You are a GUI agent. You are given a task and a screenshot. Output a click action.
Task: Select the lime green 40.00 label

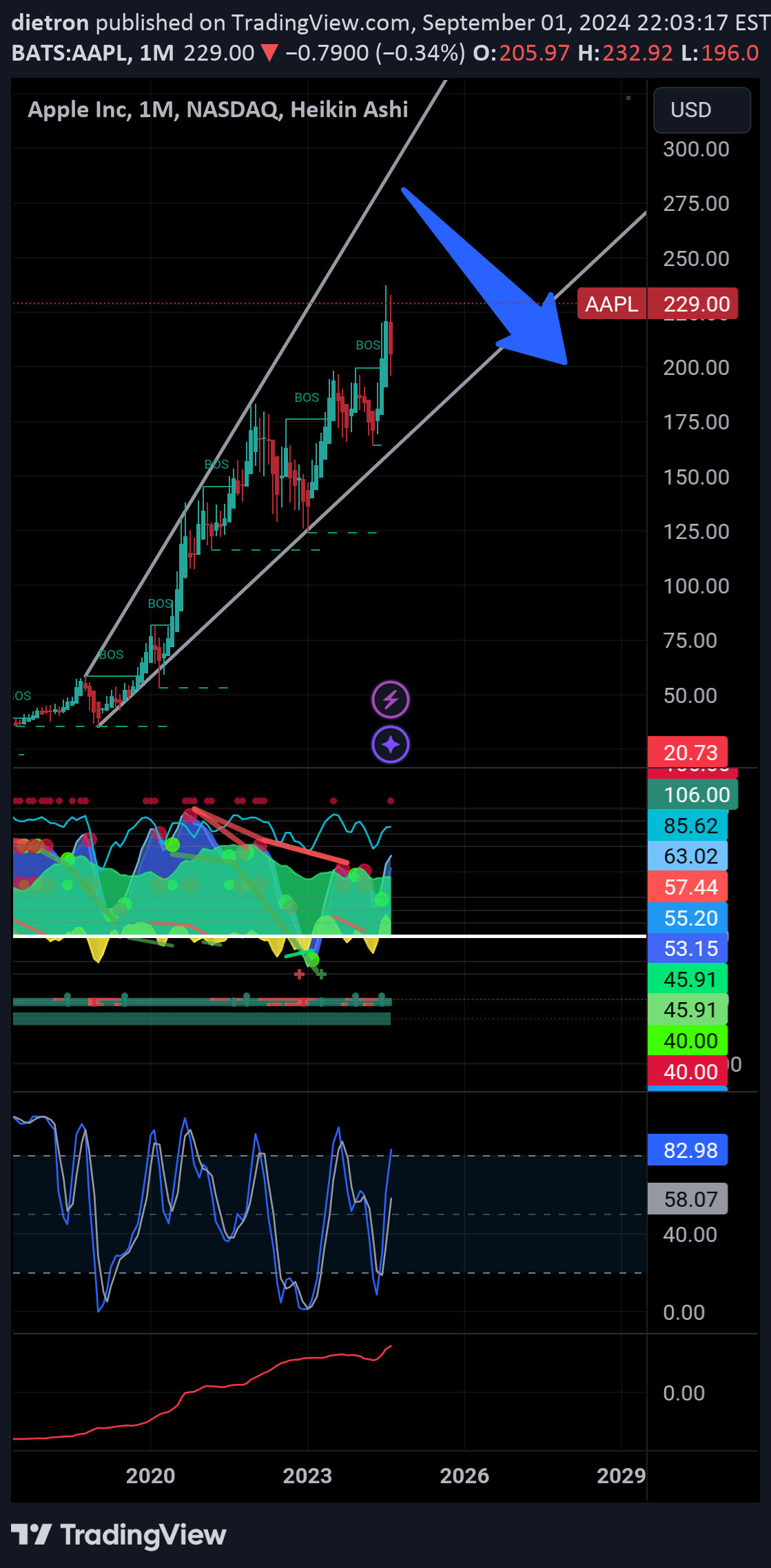point(688,1041)
